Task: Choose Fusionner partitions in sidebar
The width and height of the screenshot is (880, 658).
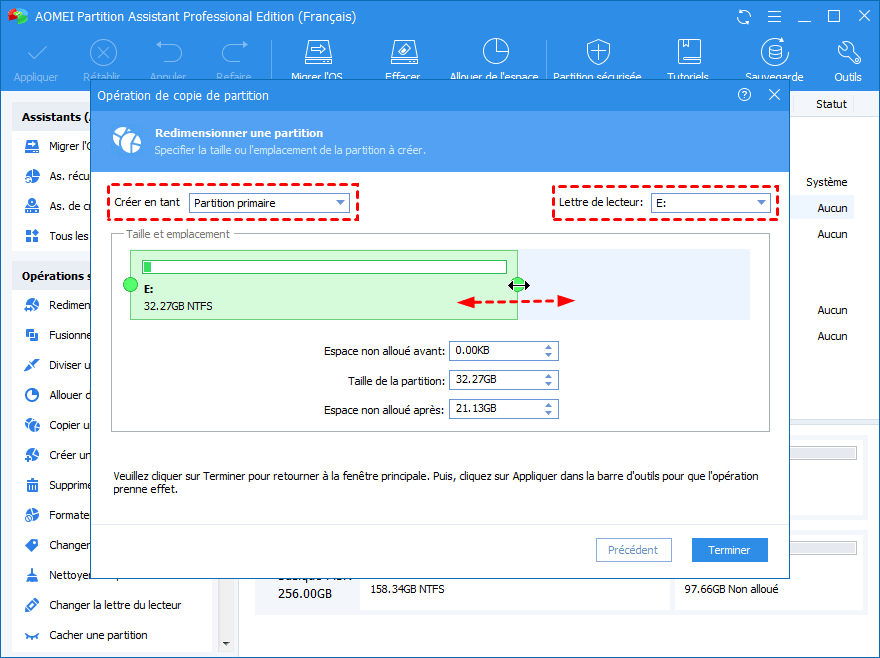Action: [x=57, y=335]
